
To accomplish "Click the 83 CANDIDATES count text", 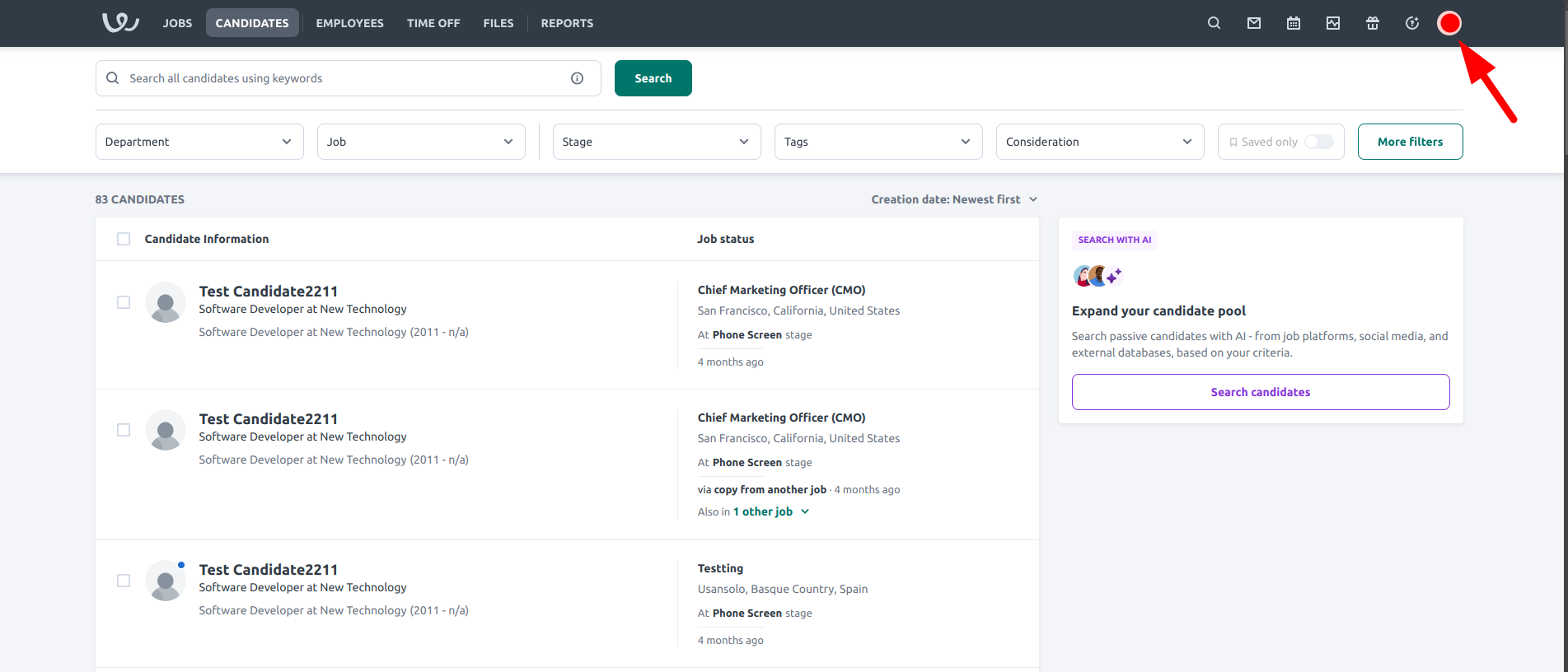I will click(140, 199).
